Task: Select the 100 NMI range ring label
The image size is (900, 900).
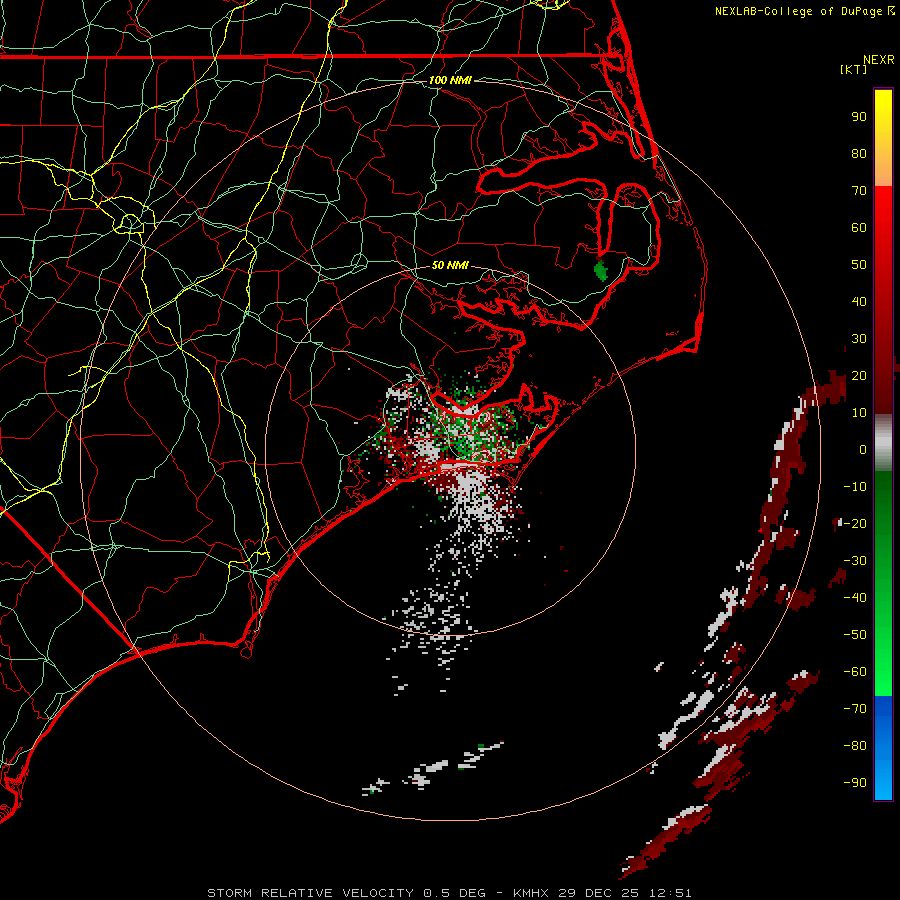Action: [x=450, y=80]
